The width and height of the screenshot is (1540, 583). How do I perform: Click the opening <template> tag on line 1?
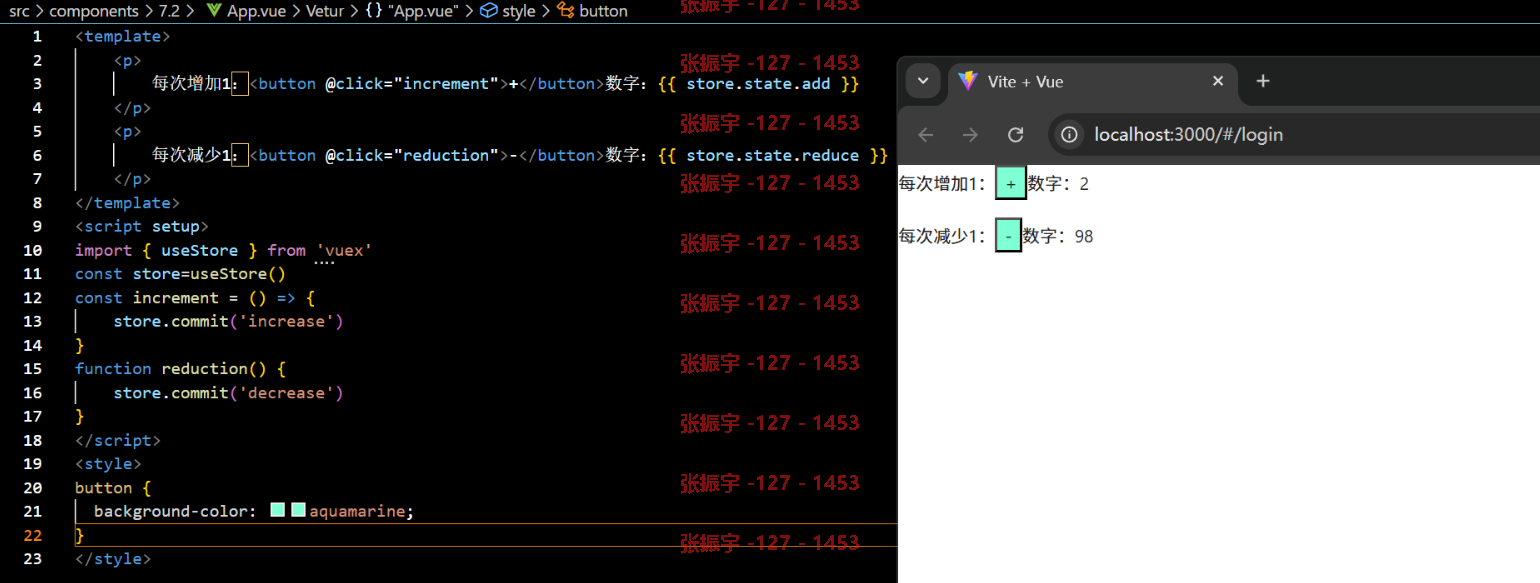click(x=122, y=36)
